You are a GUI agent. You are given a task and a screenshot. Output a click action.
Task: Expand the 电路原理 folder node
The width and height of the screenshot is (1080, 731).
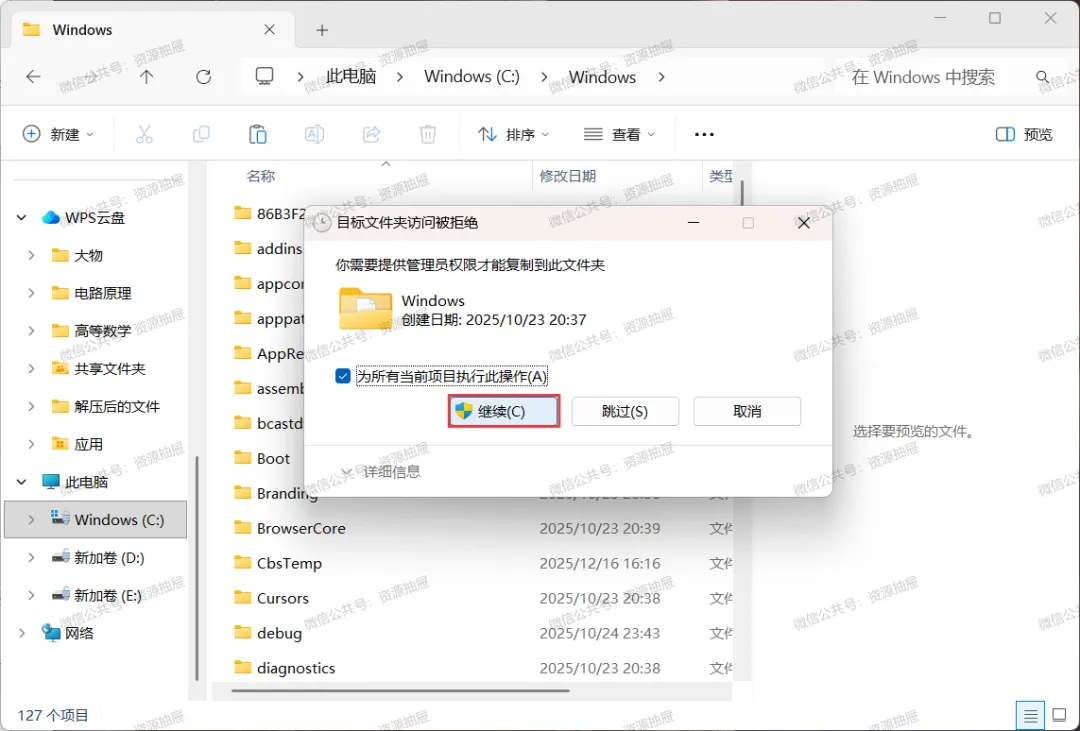point(31,293)
